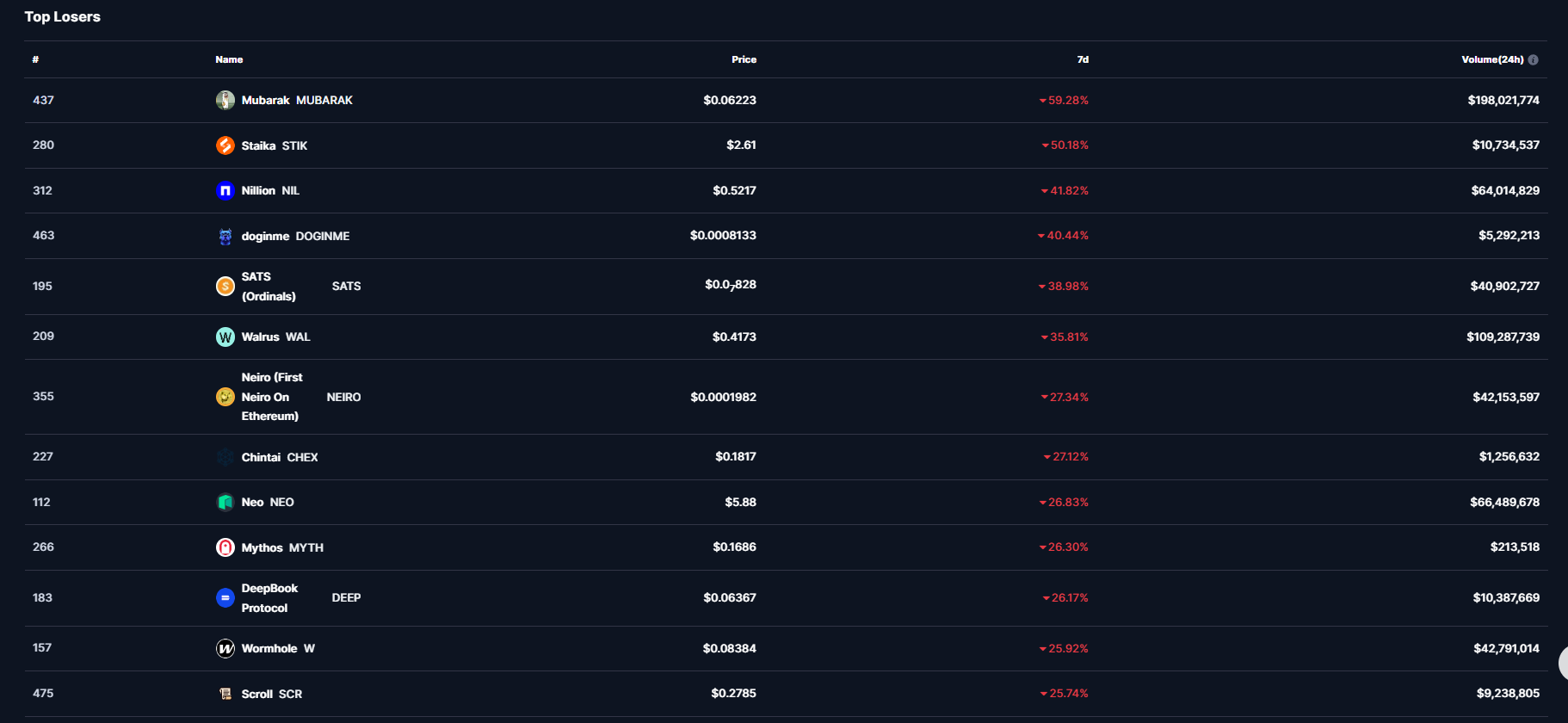Sort by the 7d column header
This screenshot has width=1568, height=723.
(1083, 60)
